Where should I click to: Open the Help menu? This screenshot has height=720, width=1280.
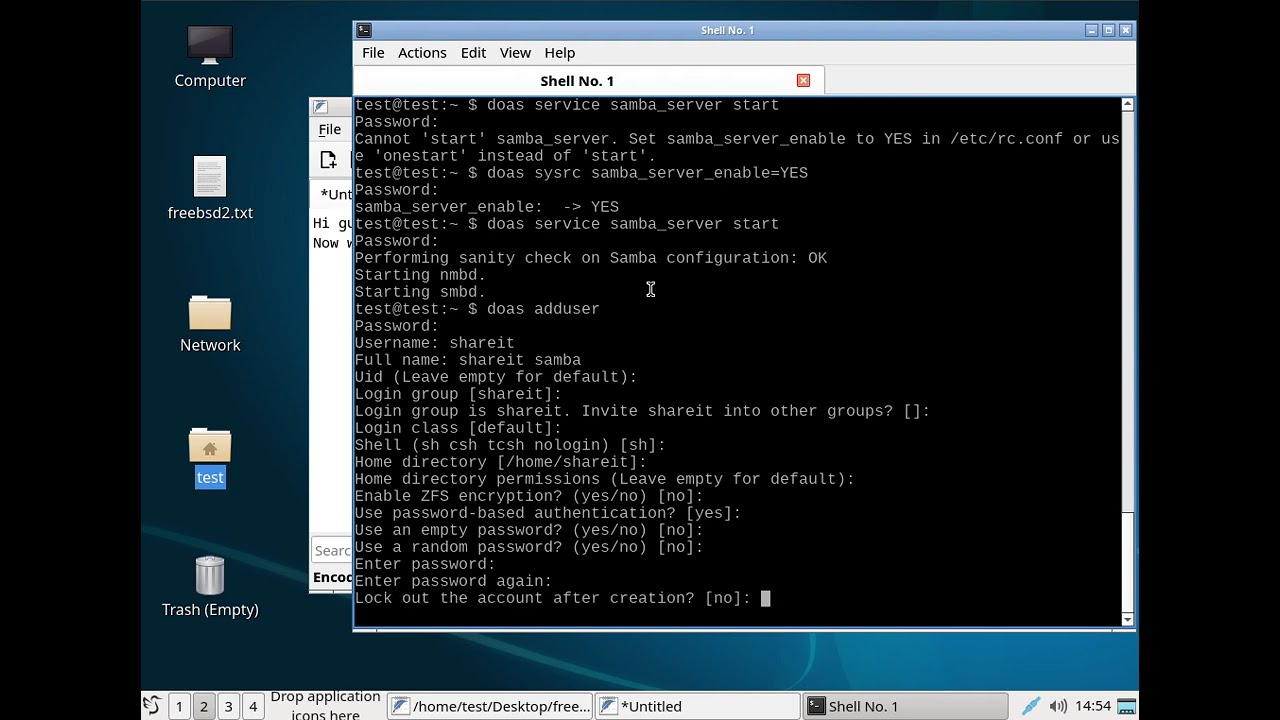(x=560, y=53)
